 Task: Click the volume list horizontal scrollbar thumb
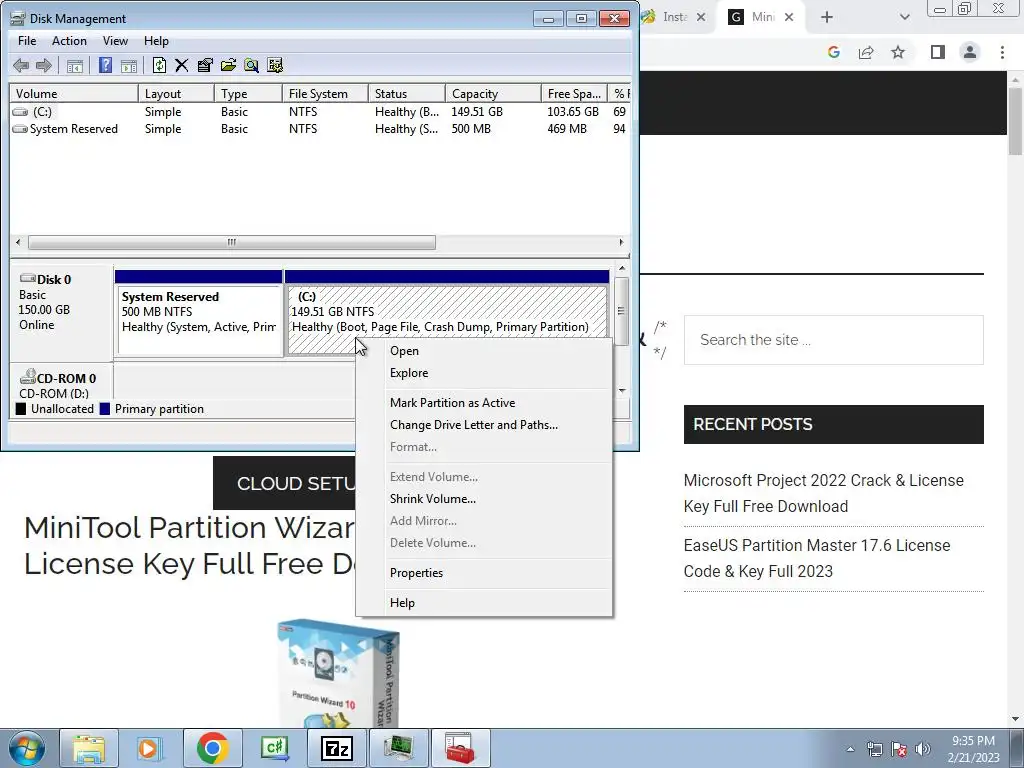[x=232, y=242]
